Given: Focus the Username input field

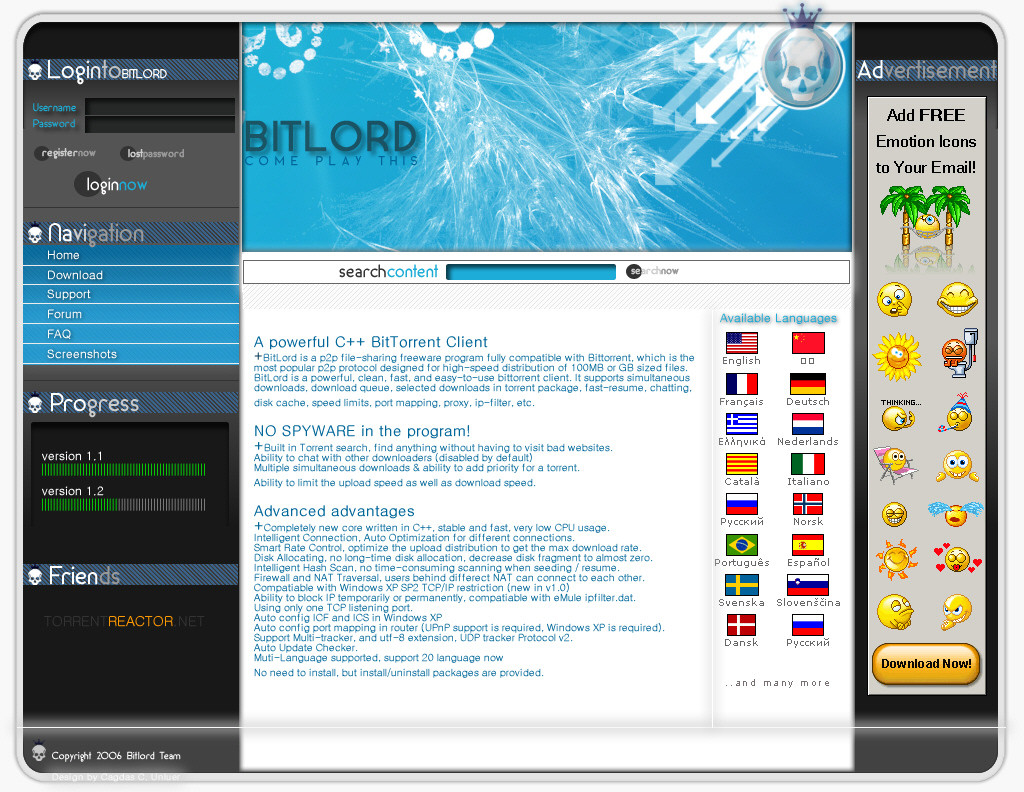Looking at the screenshot, I should coord(160,107).
